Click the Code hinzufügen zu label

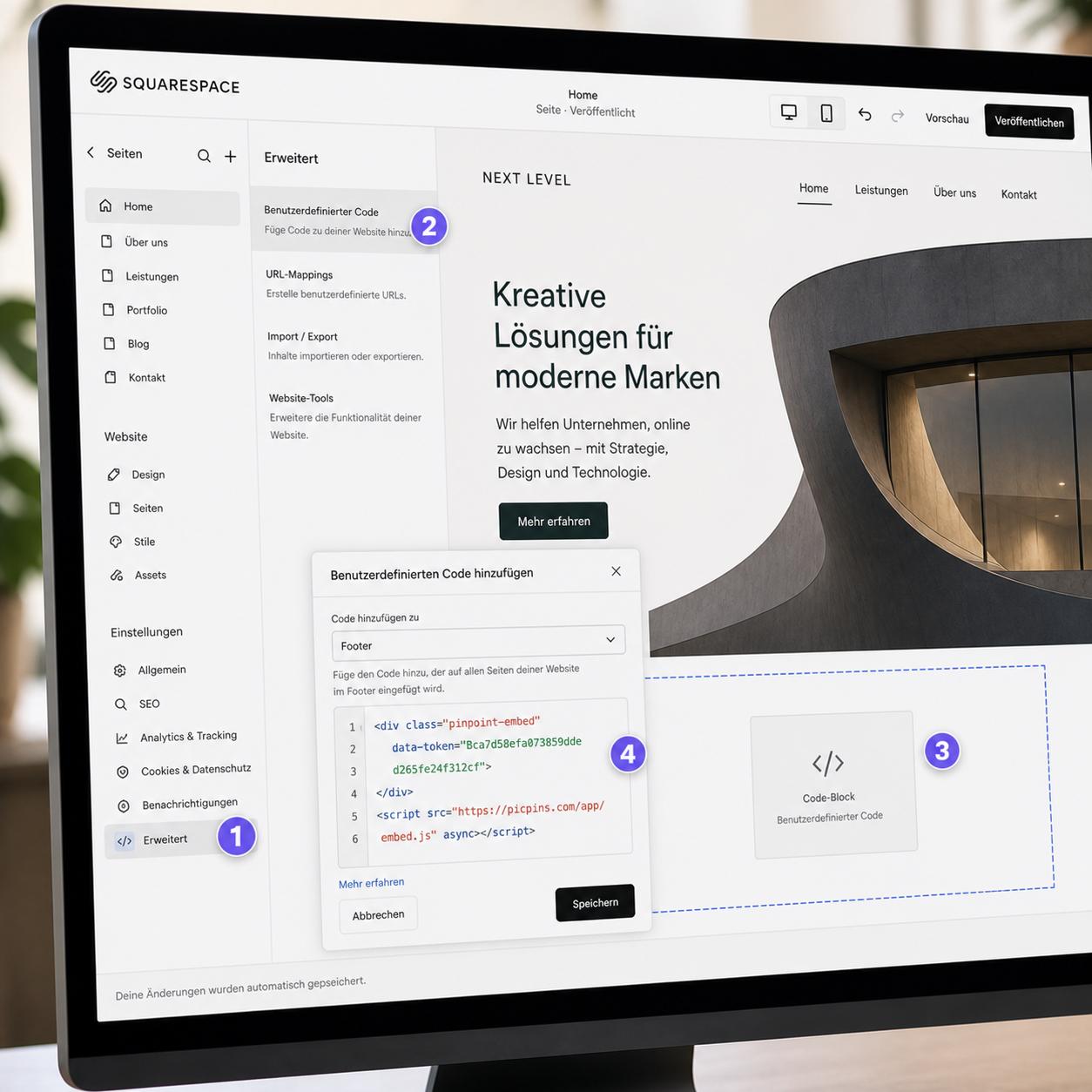(x=374, y=617)
